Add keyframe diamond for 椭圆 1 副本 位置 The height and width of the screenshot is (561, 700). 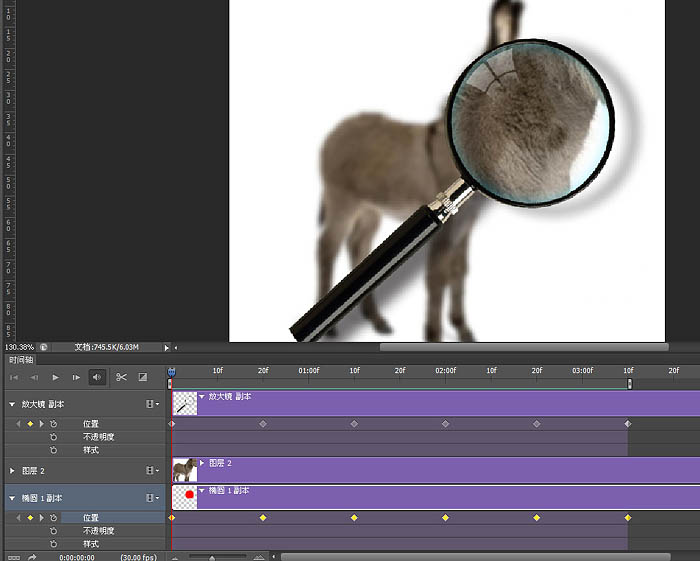pos(30,518)
